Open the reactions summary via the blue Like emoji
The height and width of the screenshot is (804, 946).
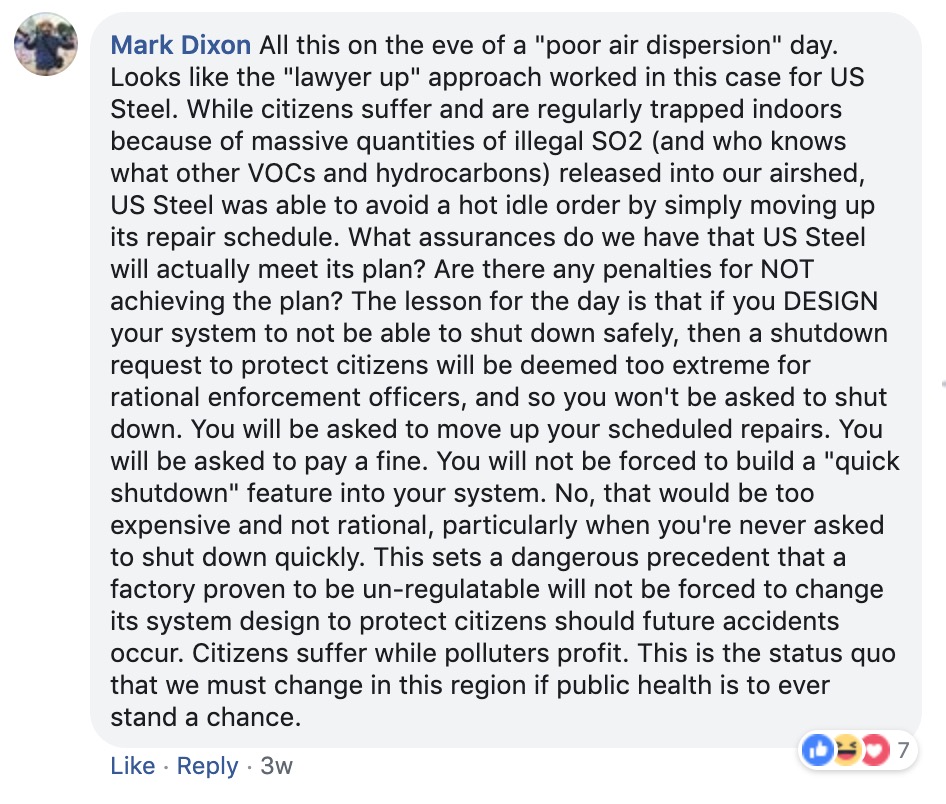[815, 749]
